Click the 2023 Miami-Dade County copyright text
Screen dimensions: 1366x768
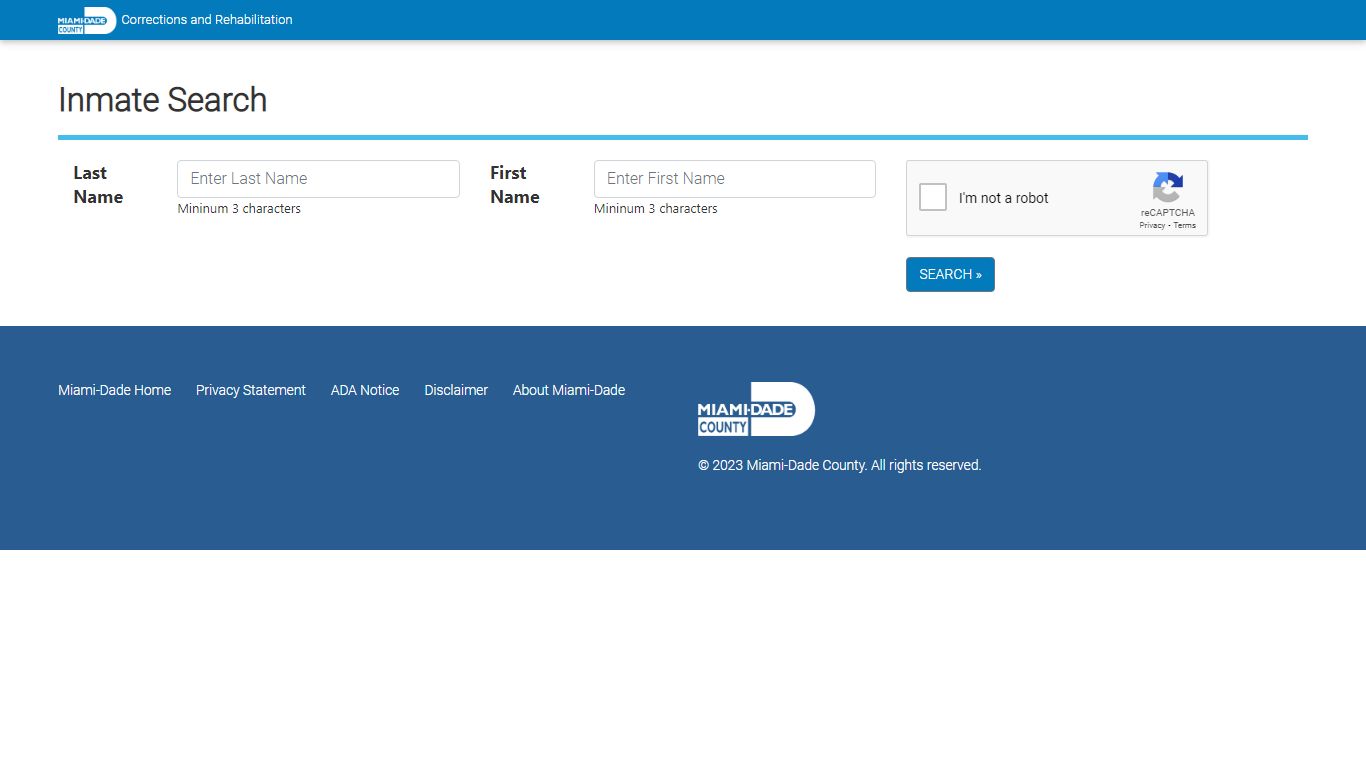(x=840, y=465)
